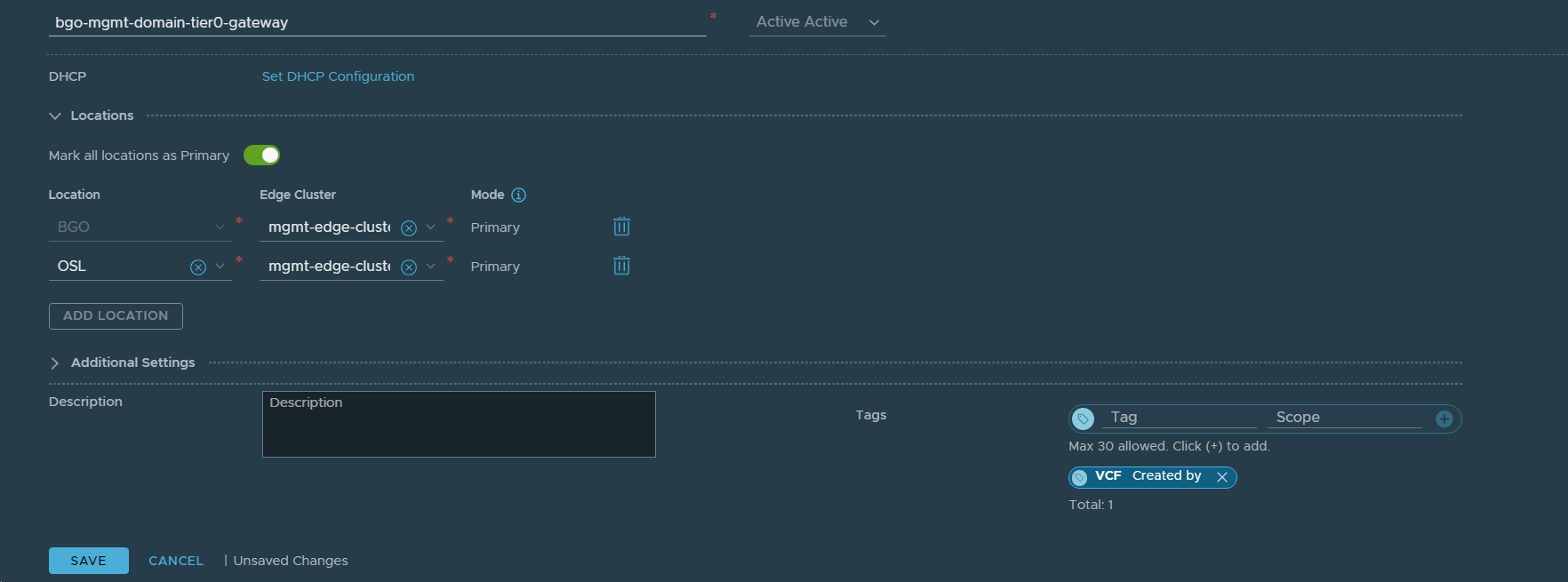This screenshot has width=1568, height=582.
Task: Click the Mode info icon
Action: 519,195
